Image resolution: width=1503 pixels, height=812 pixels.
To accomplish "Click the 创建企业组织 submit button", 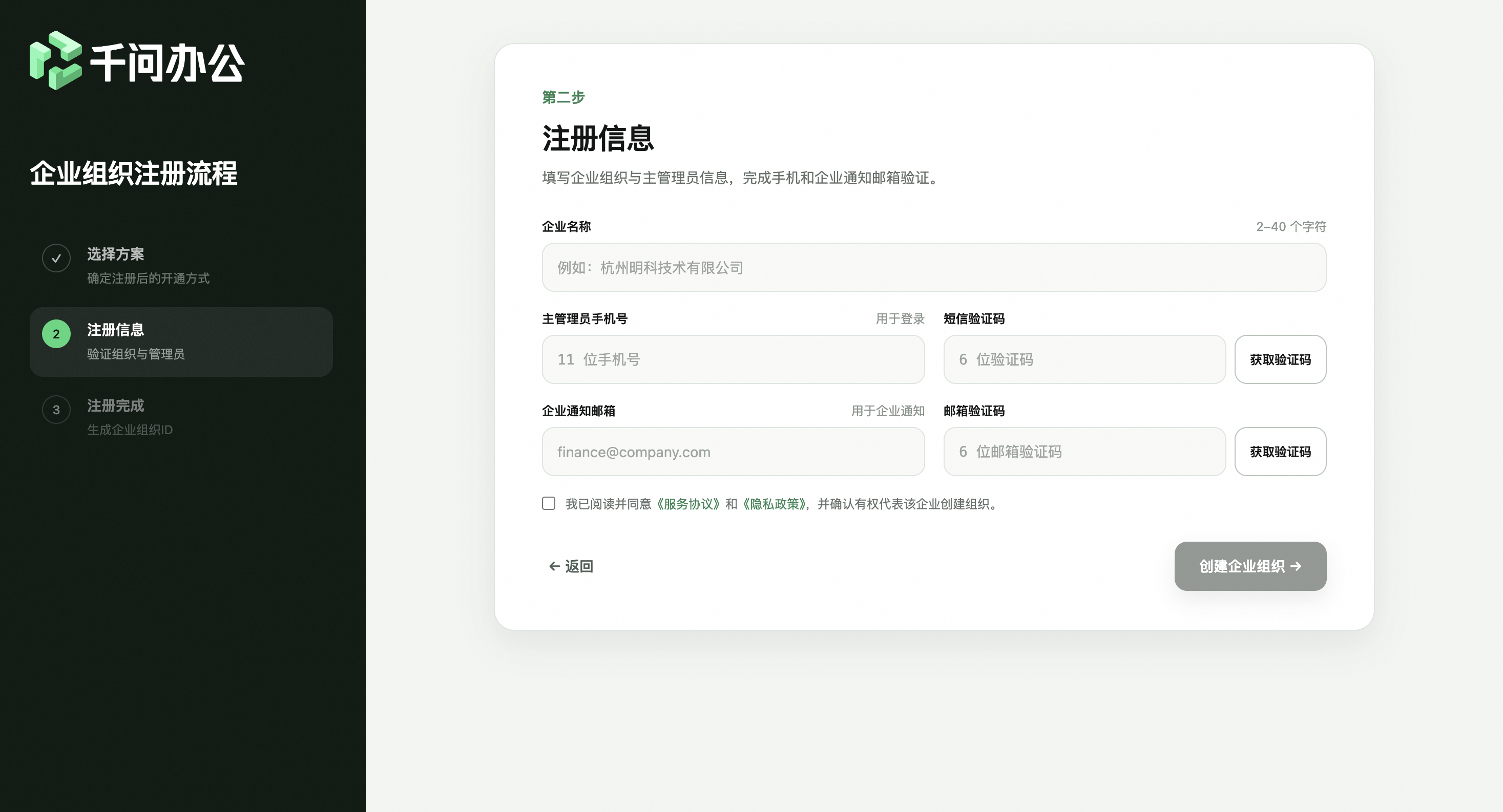I will [x=1250, y=566].
